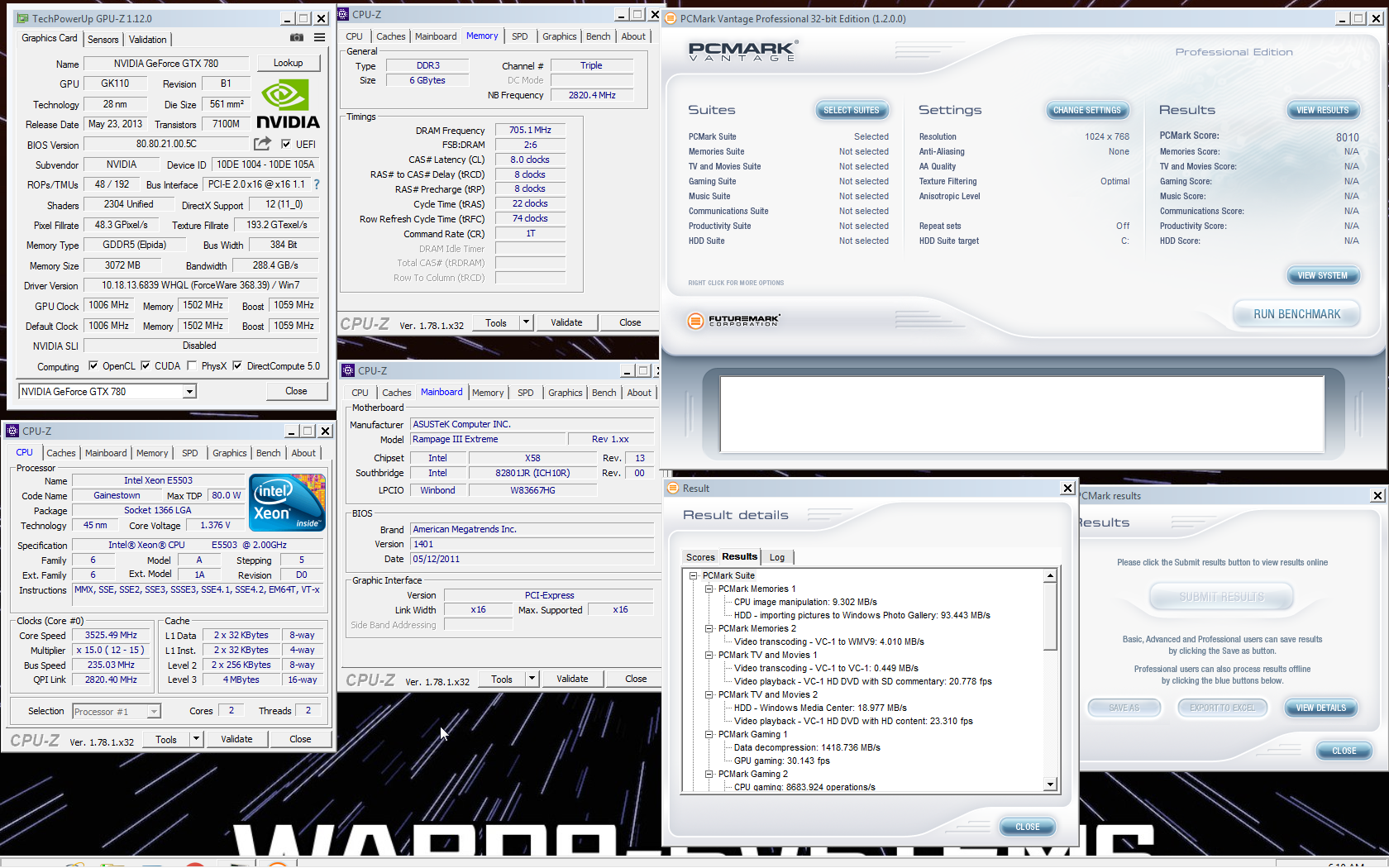Screen dimensions: 1389x868
Task: Click the Bus Interface question mark
Action: (316, 184)
